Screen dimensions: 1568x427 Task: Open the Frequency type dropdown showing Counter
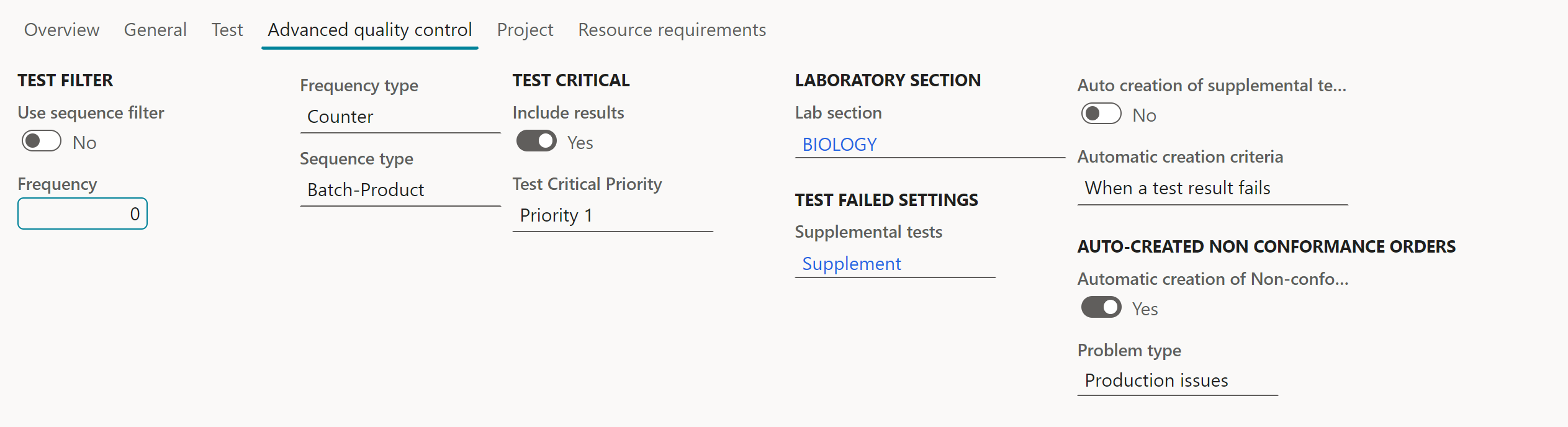click(x=400, y=117)
